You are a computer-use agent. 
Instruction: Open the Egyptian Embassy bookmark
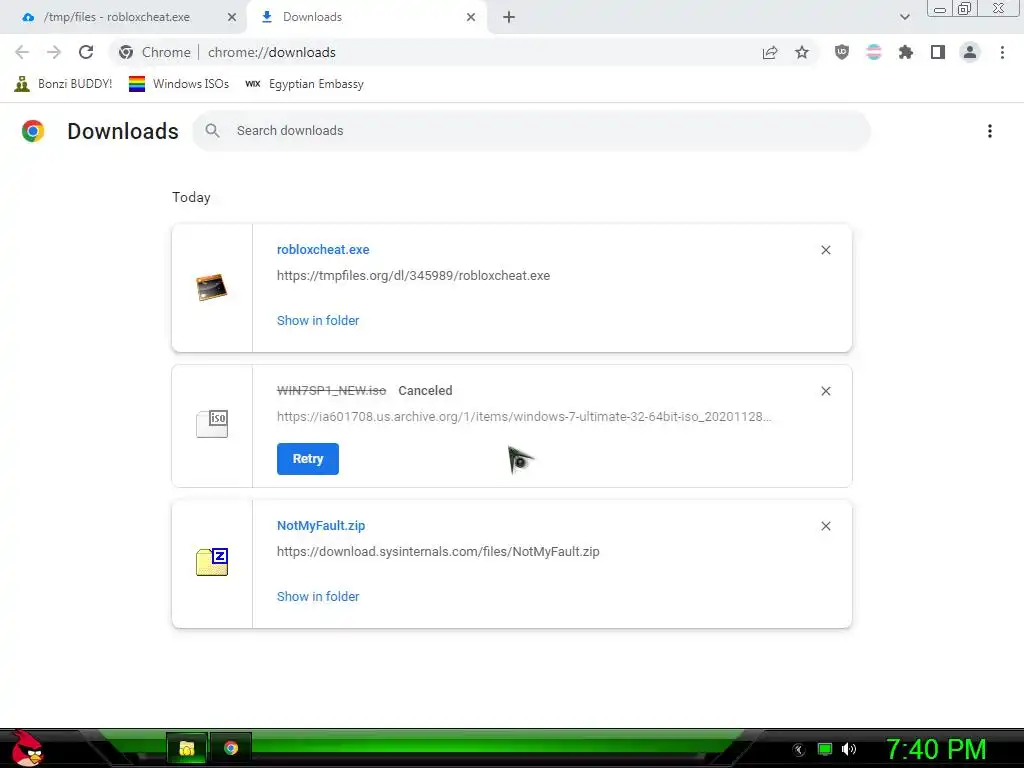[304, 84]
